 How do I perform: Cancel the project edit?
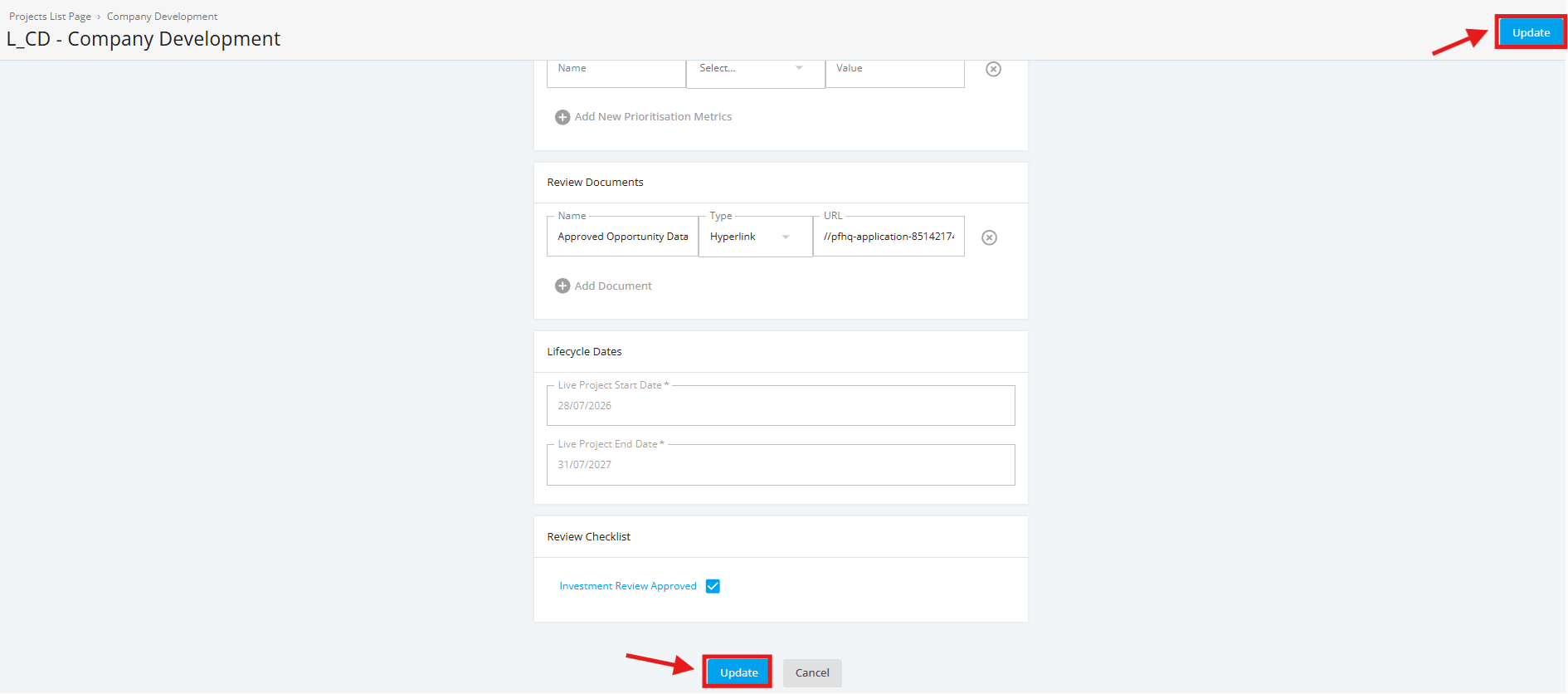click(x=812, y=672)
